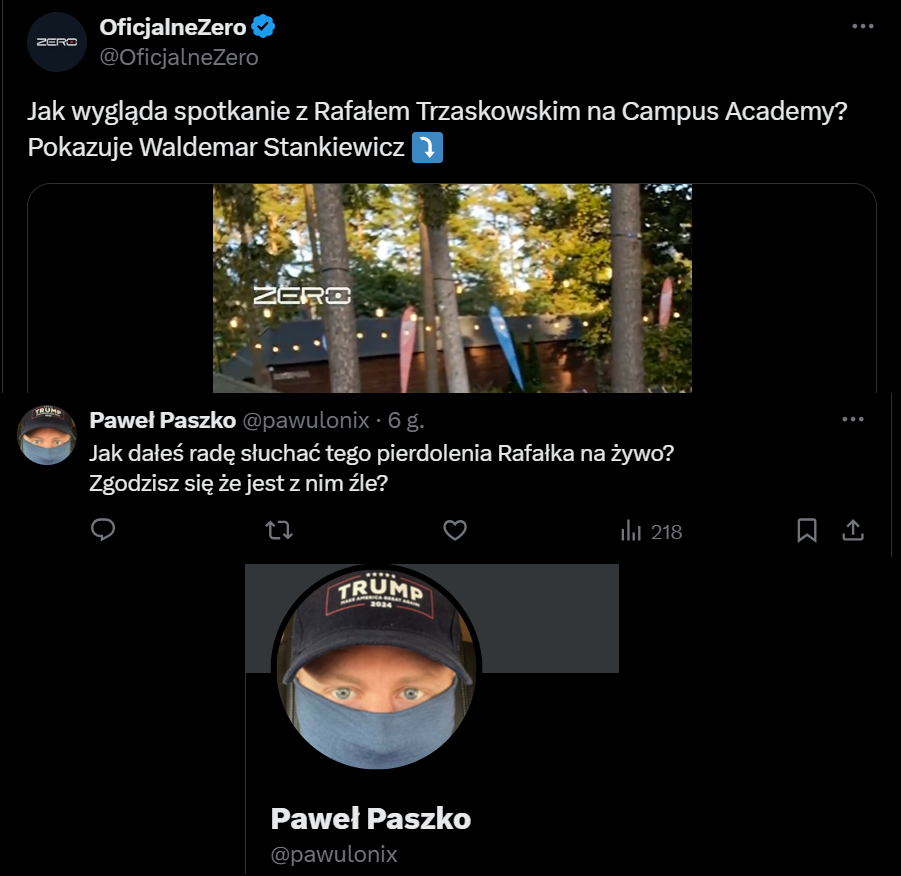901x876 pixels.
Task: Click the gray profile banner area
Action: pos(550,618)
